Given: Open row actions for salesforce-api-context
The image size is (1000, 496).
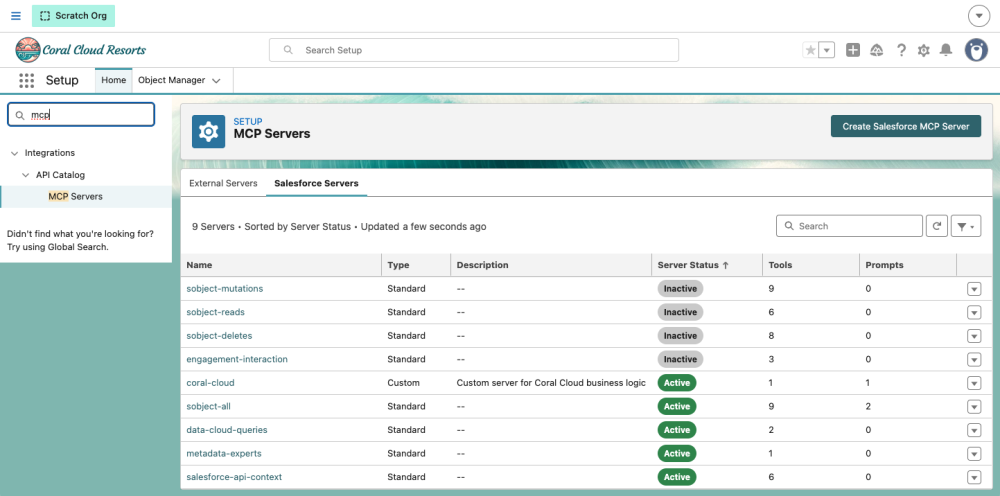Looking at the screenshot, I should point(973,478).
